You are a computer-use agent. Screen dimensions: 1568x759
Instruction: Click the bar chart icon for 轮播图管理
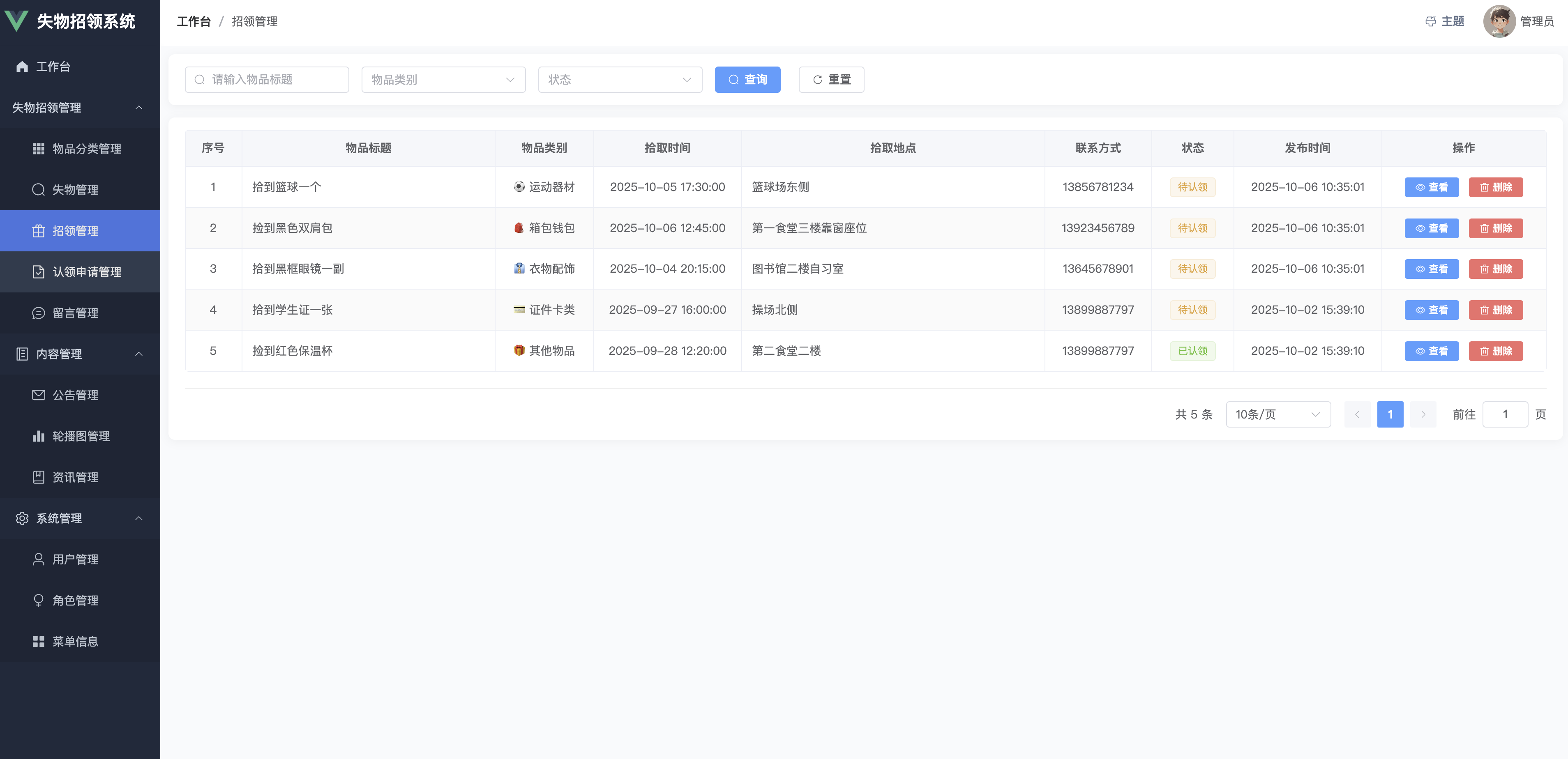click(x=38, y=436)
